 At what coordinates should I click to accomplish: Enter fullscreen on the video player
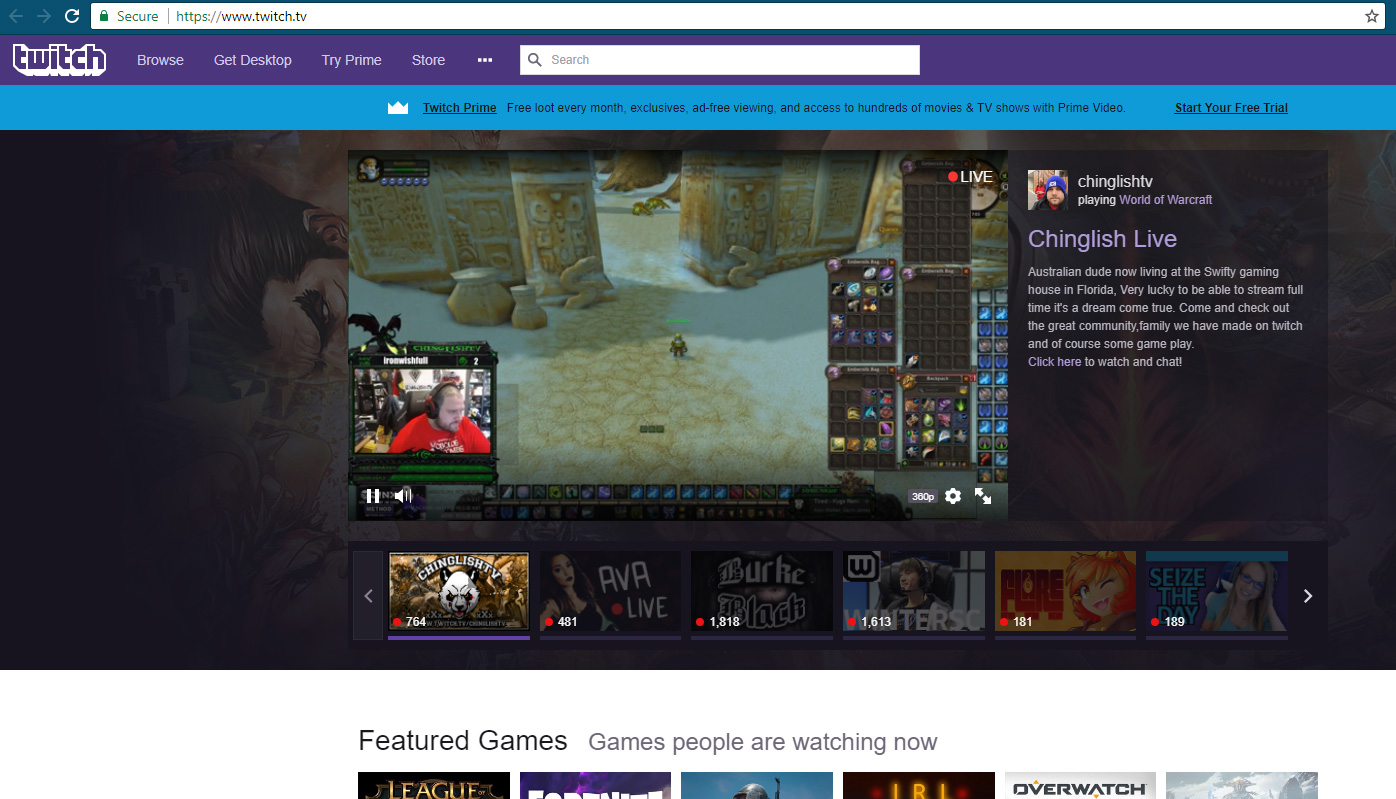click(983, 496)
